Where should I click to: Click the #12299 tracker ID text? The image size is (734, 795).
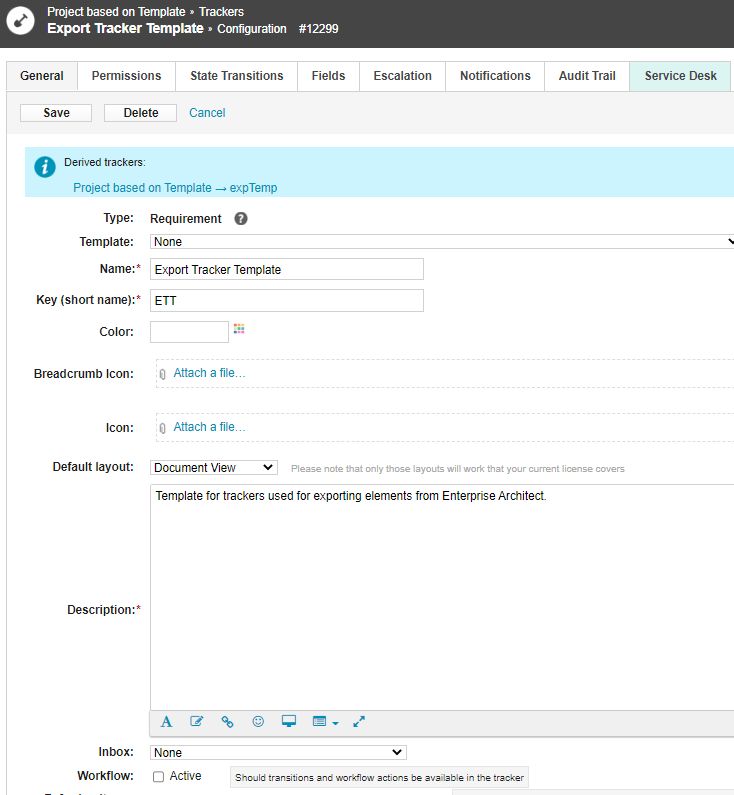point(318,29)
